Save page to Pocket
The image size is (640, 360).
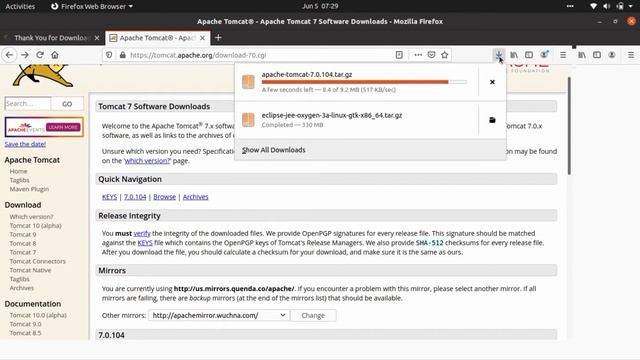click(x=431, y=55)
